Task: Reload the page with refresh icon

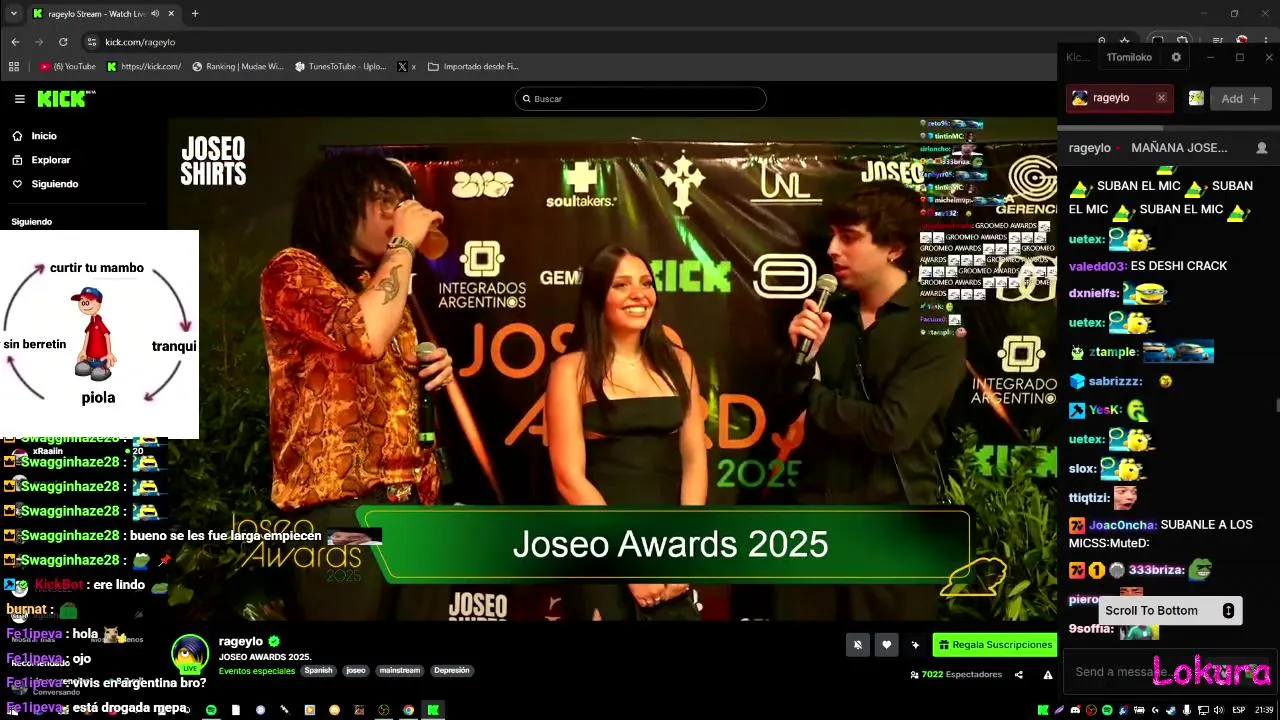Action: tap(63, 42)
